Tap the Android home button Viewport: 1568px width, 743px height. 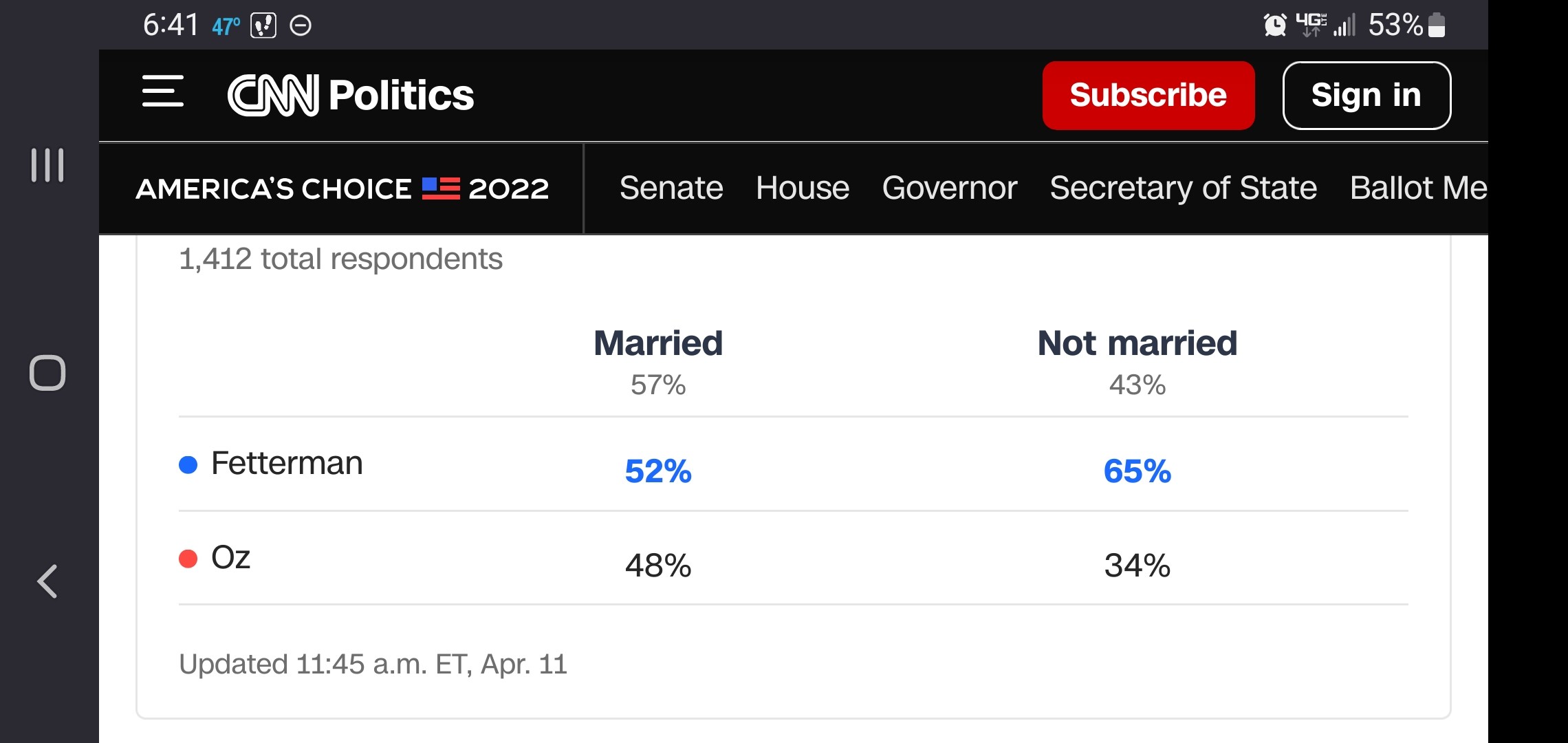(47, 373)
